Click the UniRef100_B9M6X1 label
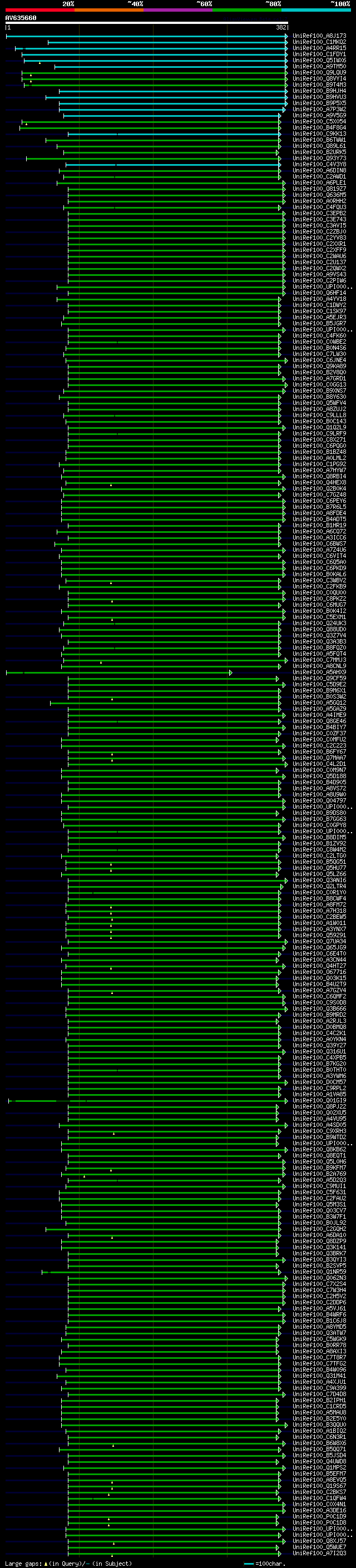Screen dimensions: 356x1568 tap(319, 690)
